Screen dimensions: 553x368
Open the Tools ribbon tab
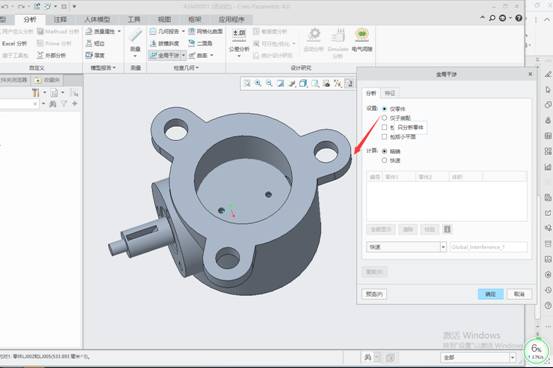(134, 19)
